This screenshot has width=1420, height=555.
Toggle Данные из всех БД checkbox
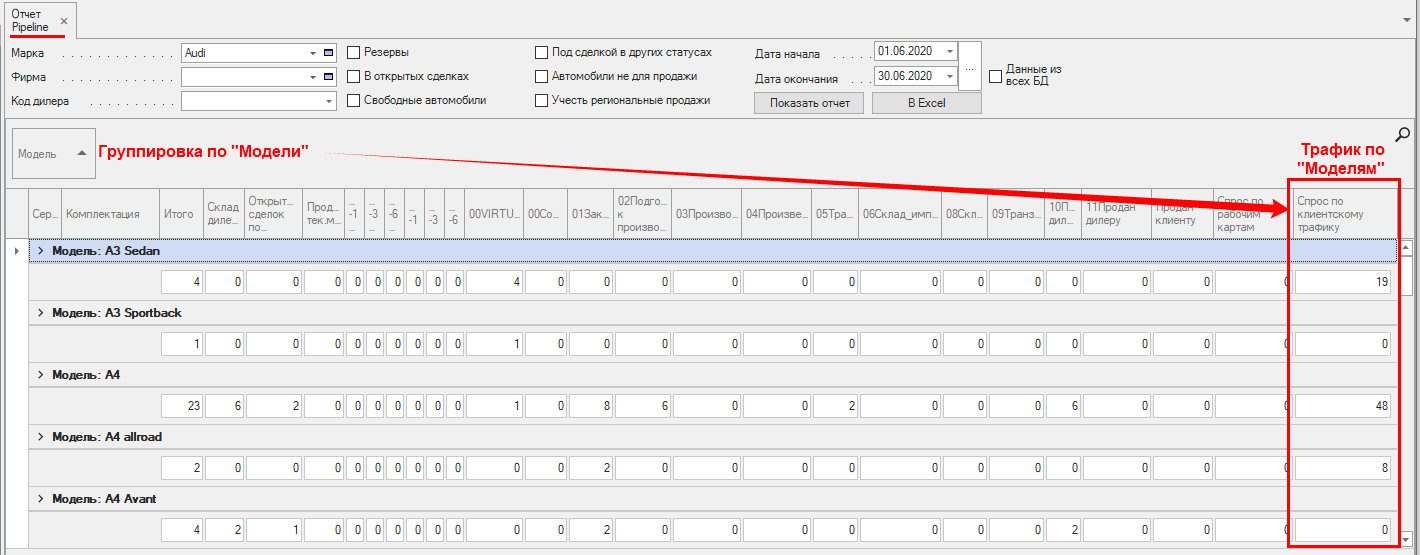pyautogui.click(x=995, y=76)
